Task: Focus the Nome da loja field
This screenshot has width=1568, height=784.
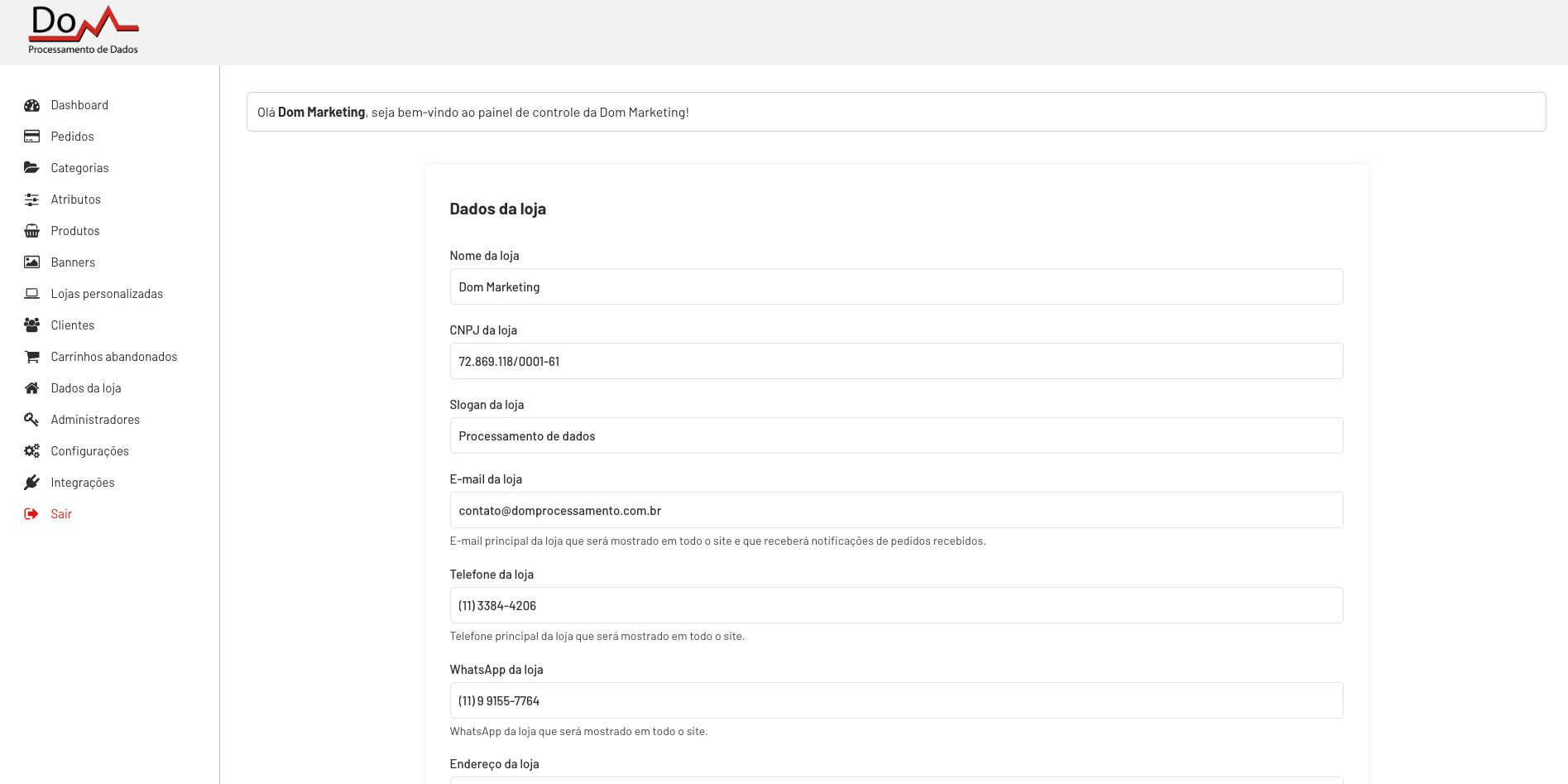Action: coord(896,286)
